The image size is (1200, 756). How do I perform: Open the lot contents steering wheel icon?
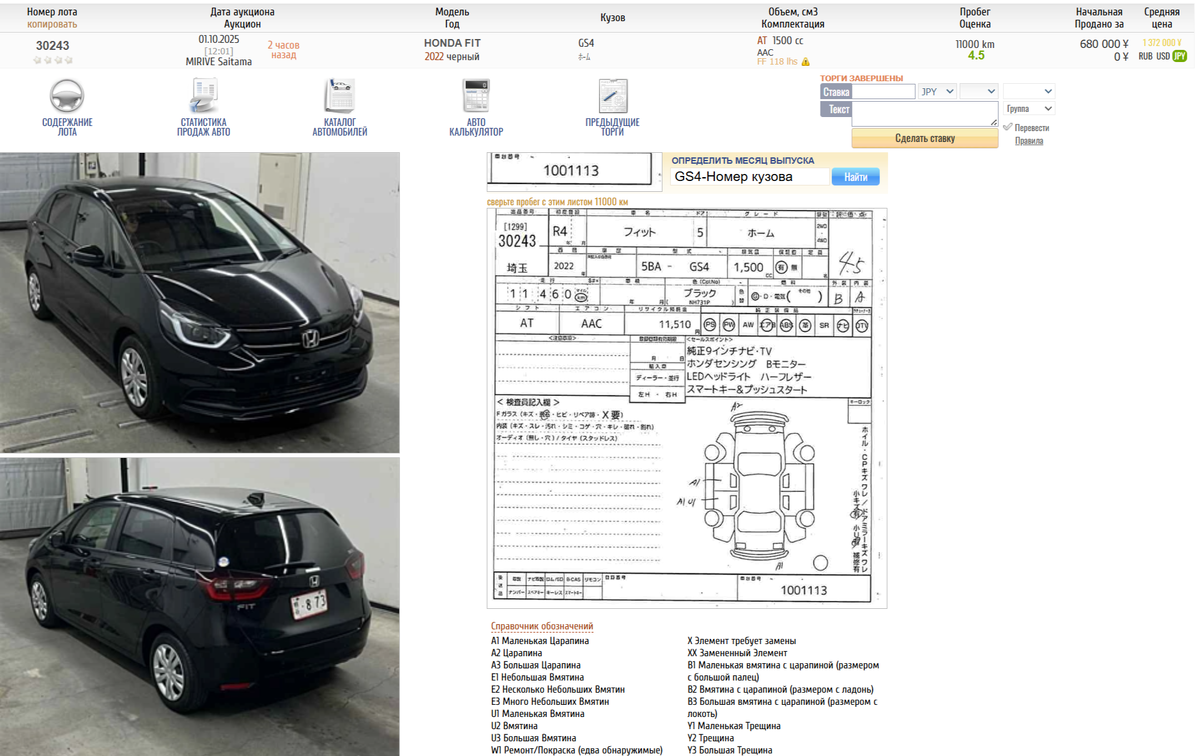[x=67, y=96]
